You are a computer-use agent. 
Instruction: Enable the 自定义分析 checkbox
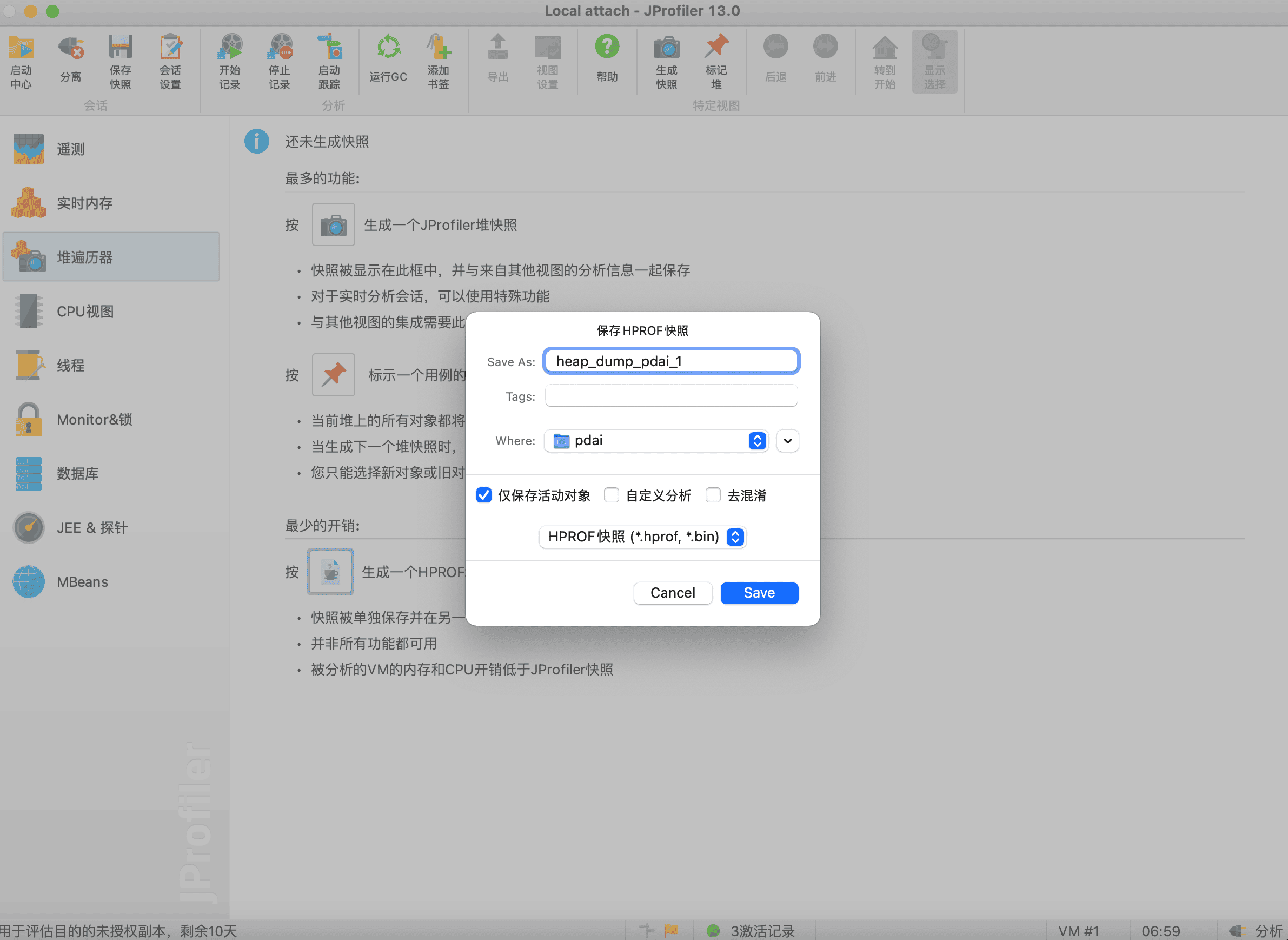coord(612,495)
